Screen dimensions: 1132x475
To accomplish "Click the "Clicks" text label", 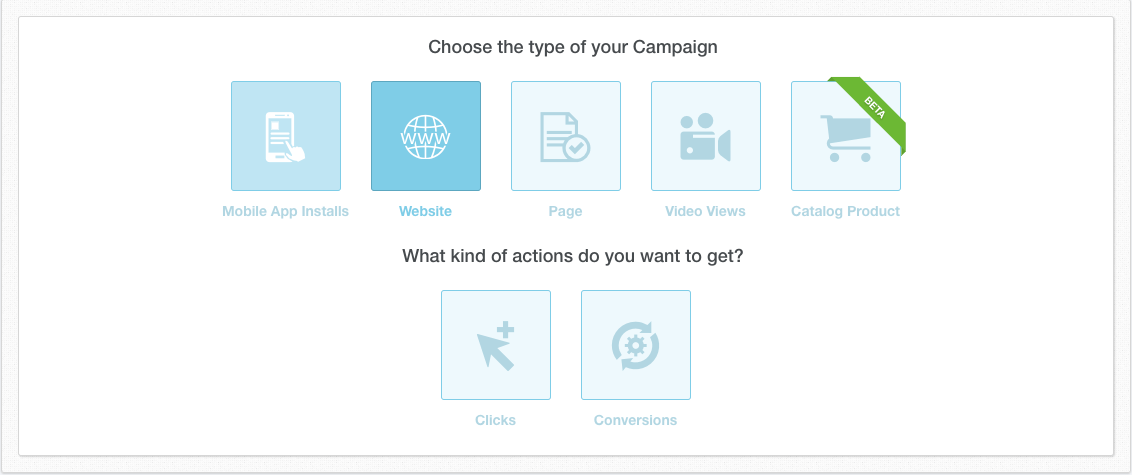I will [x=495, y=420].
